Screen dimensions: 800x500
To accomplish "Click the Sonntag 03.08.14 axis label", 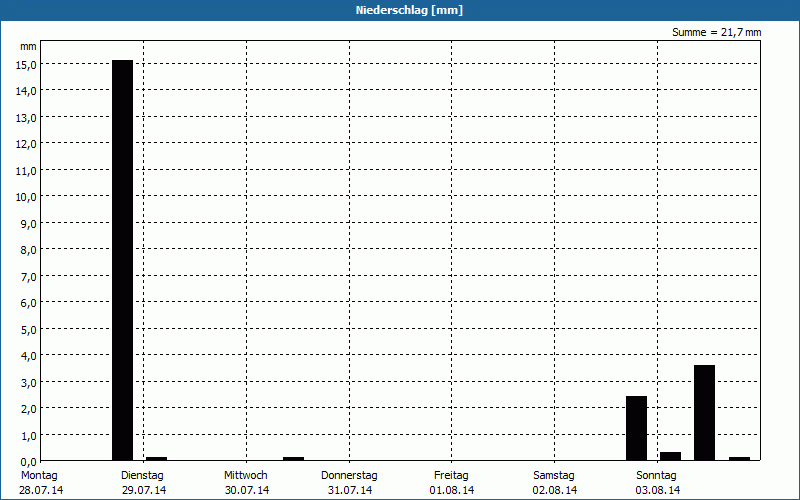I will point(657,483).
